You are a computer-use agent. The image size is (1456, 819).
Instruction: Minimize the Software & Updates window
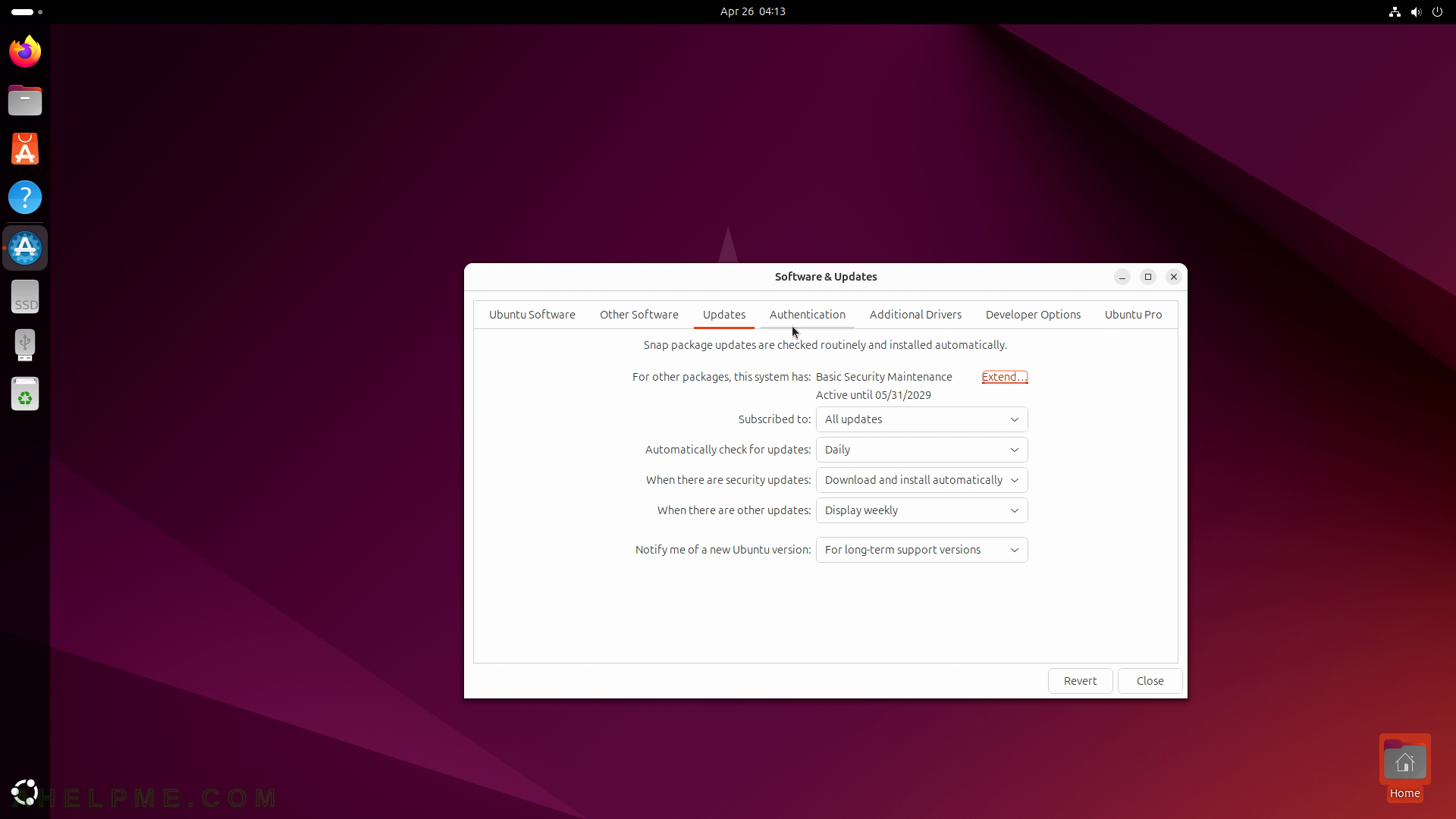coord(1122,277)
